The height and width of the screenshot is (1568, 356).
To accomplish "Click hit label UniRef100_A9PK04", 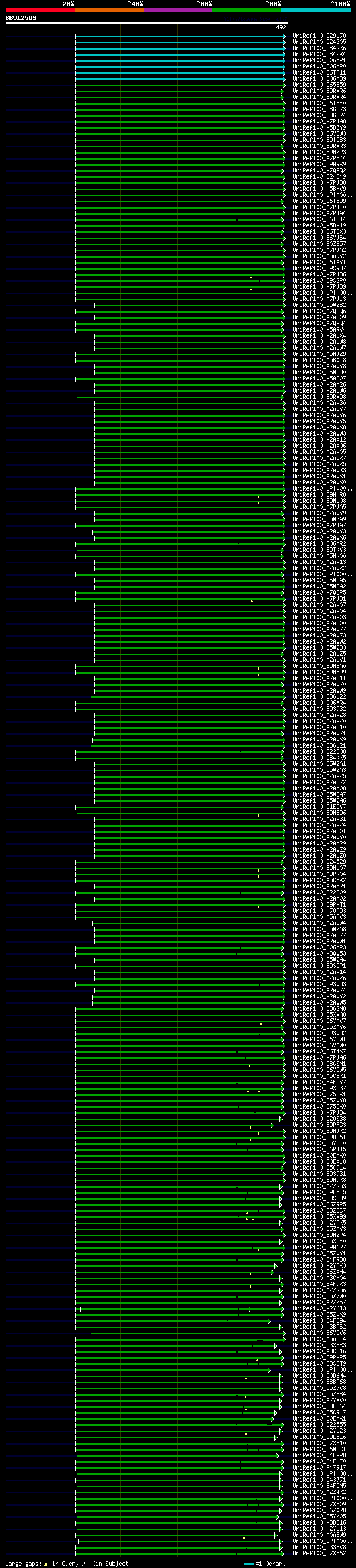I will (319, 874).
